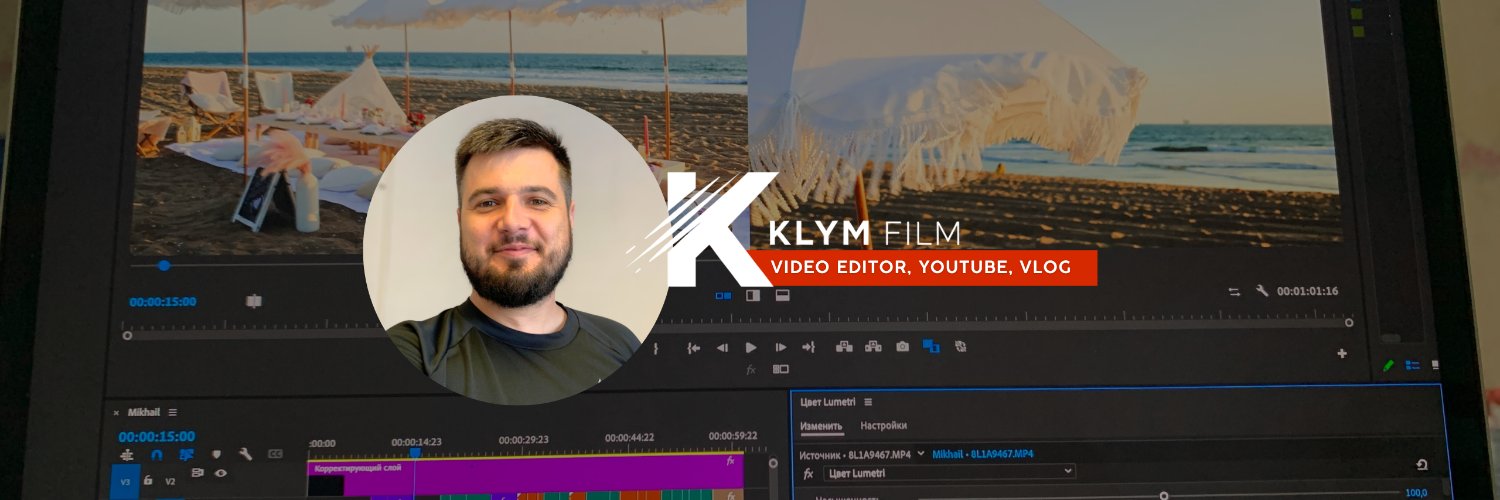Click the Play button in program monitor
Image resolution: width=1500 pixels, height=500 pixels.
point(751,347)
